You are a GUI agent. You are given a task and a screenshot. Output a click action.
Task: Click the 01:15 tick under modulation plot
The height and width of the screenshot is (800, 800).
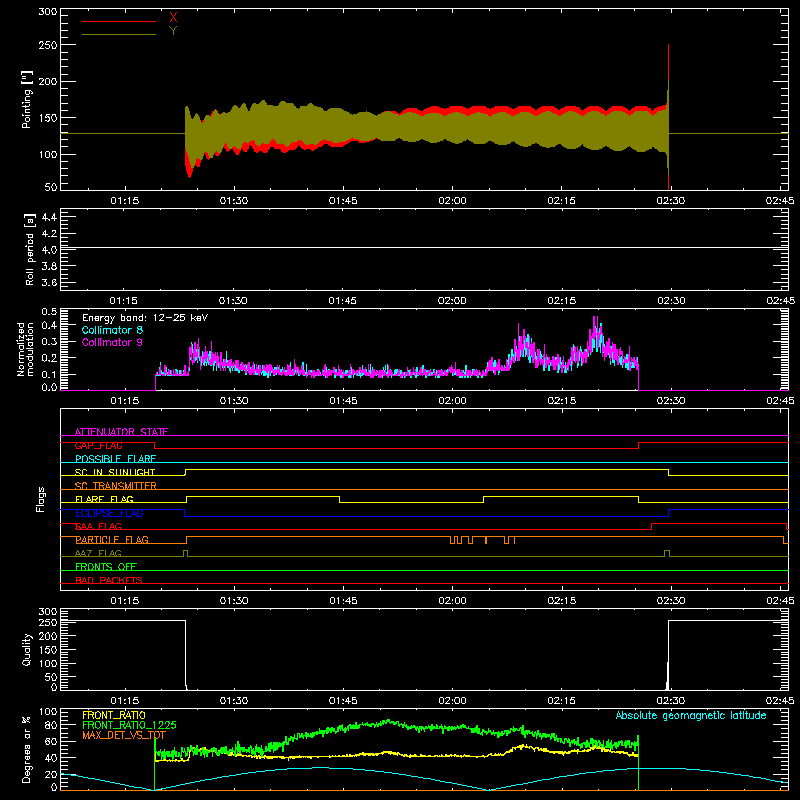(124, 401)
